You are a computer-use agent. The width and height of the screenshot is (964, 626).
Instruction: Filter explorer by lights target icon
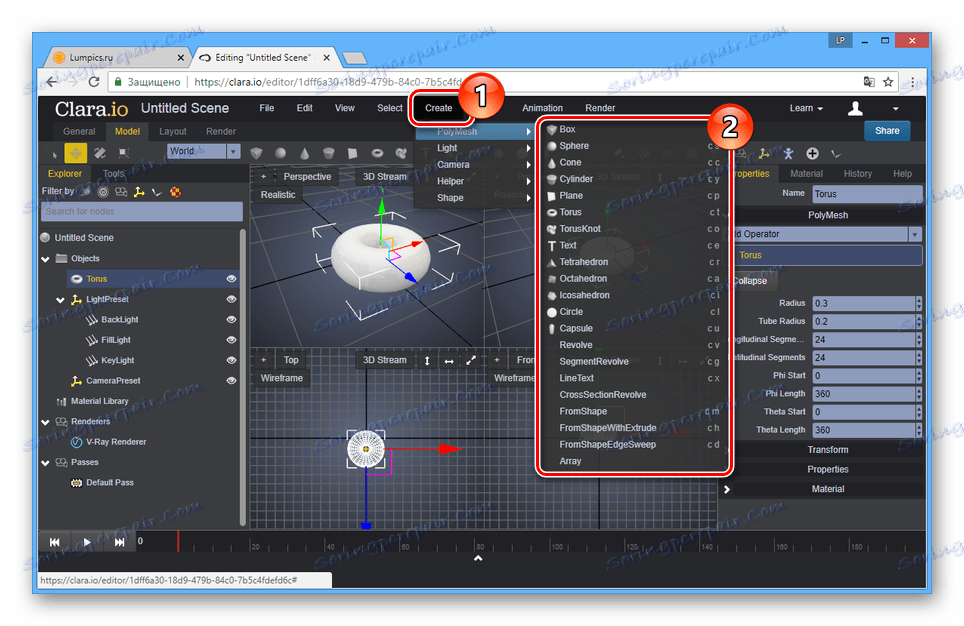coord(103,192)
